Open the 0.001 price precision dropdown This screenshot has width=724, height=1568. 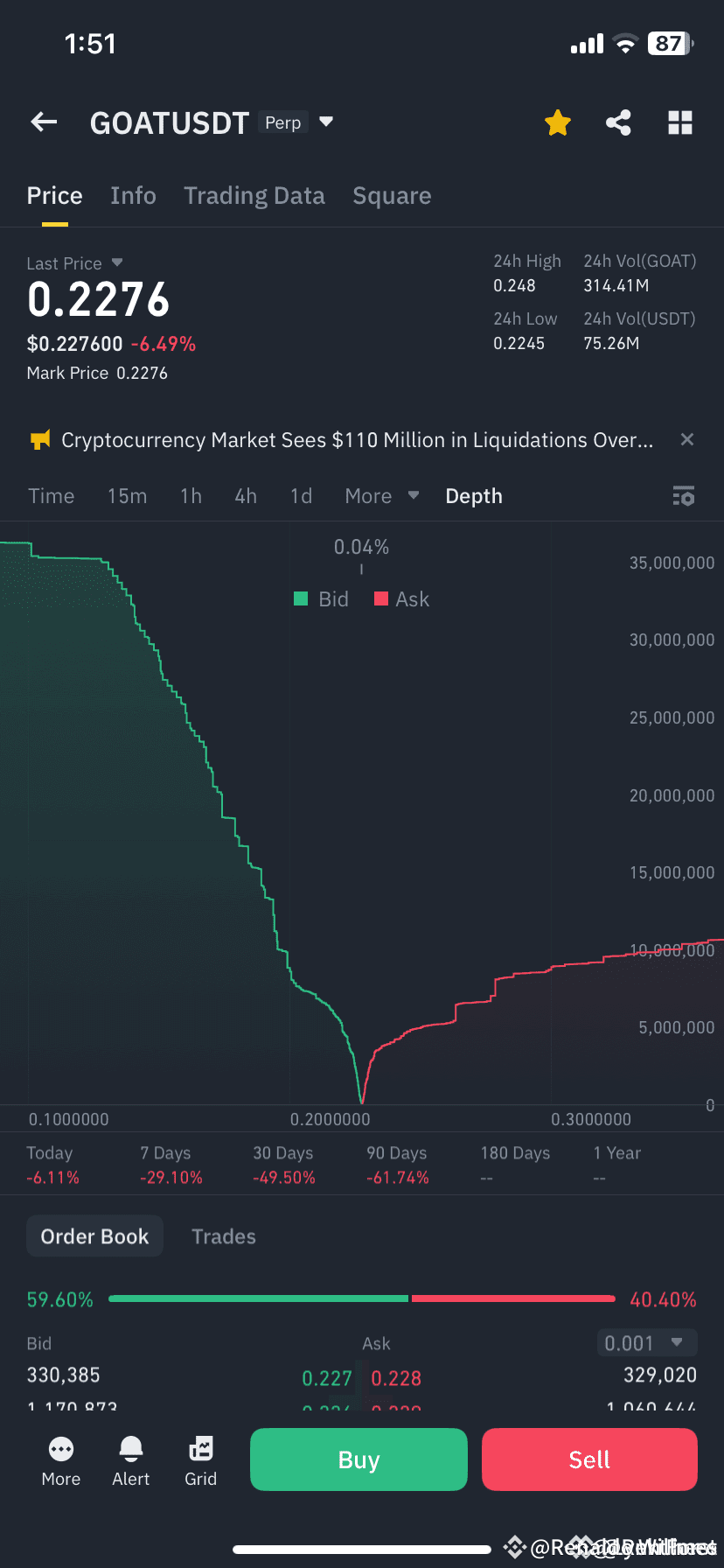(646, 1342)
